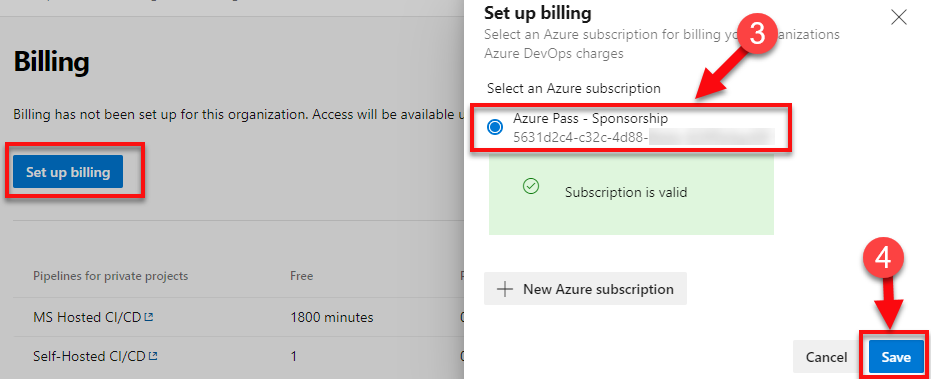Viewport: 931px width, 379px height.
Task: Click the Set up billing button
Action: [68, 172]
